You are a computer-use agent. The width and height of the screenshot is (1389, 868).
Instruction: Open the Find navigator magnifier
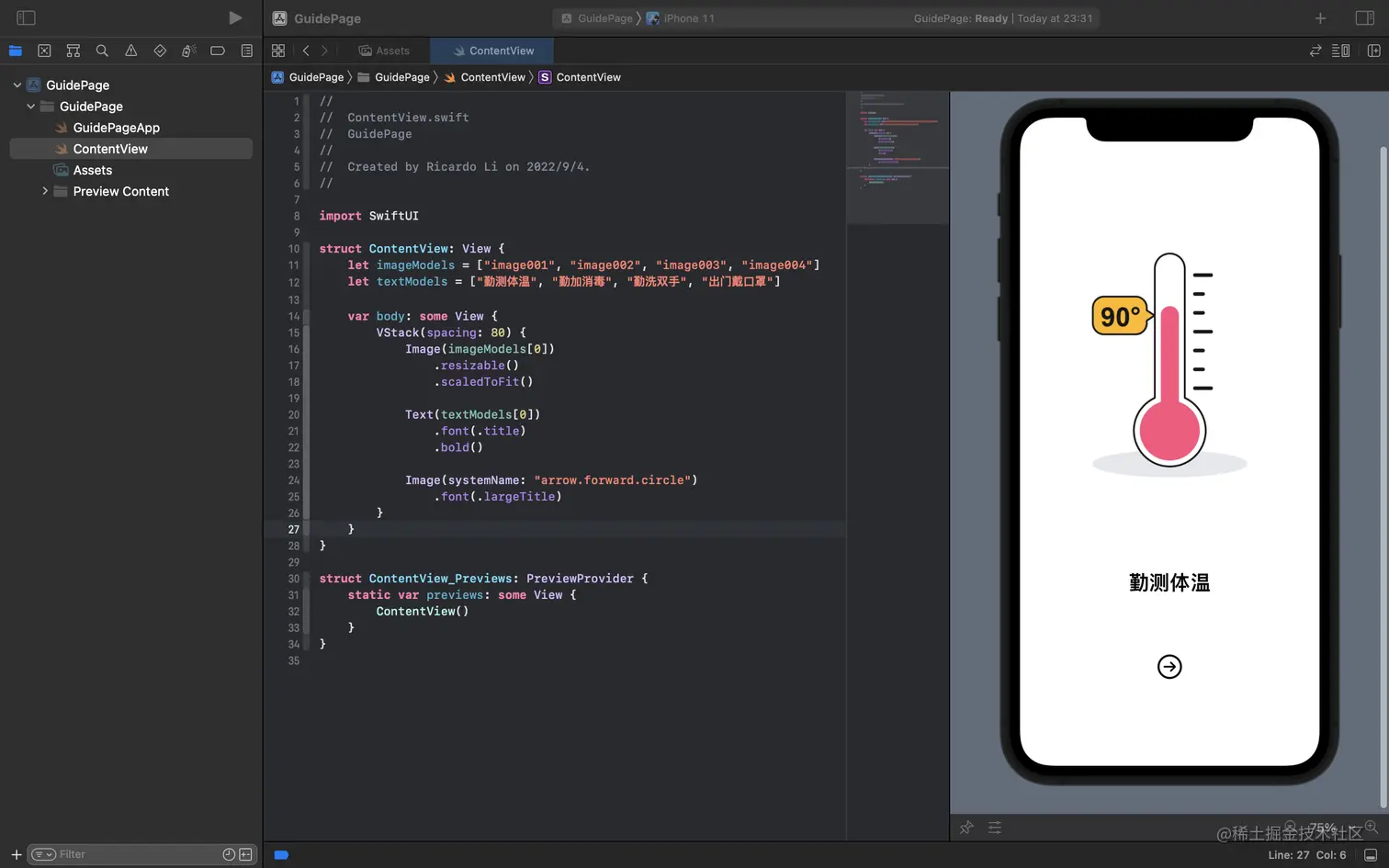(x=102, y=51)
